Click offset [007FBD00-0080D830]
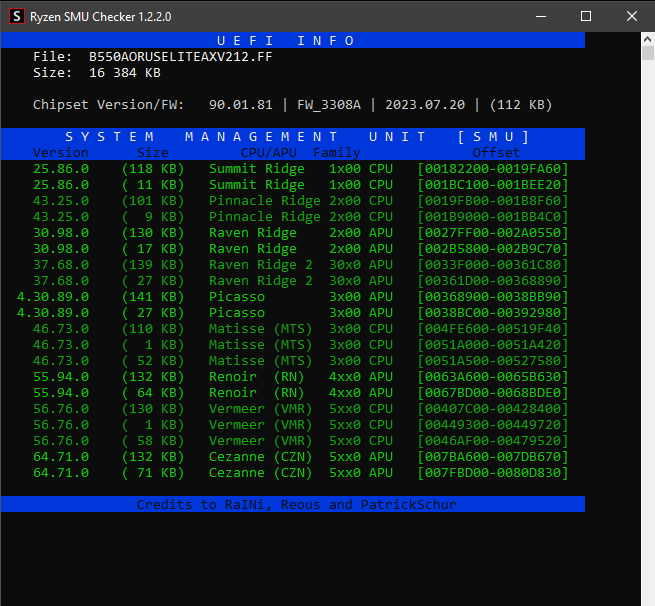Viewport: 655px width, 606px height. [x=493, y=473]
